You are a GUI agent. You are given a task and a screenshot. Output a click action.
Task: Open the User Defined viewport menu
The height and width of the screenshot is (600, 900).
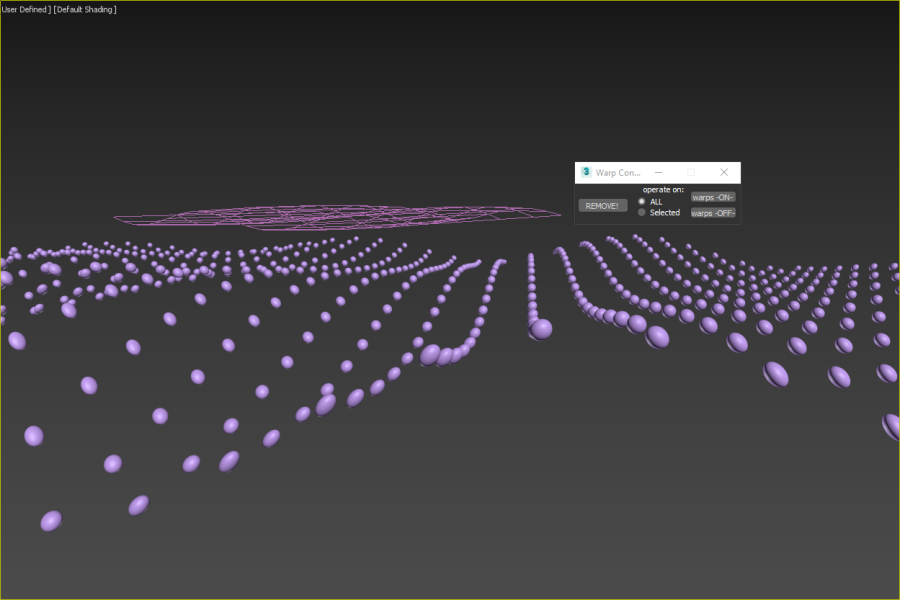26,9
